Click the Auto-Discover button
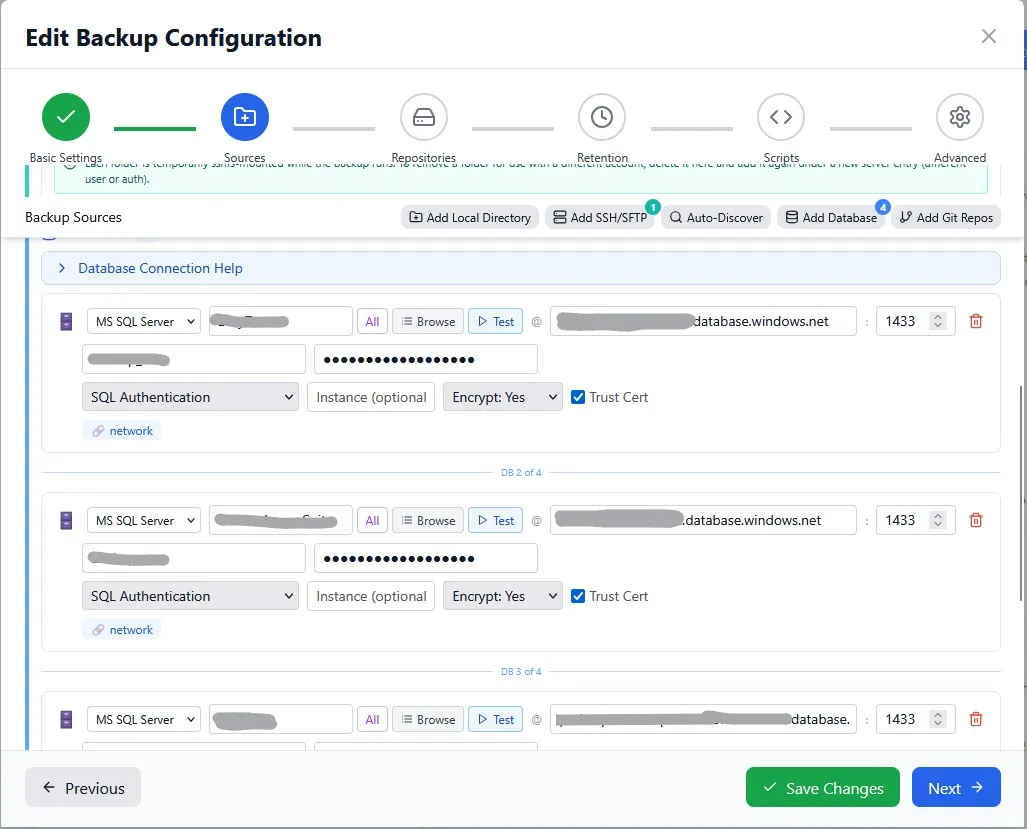The height and width of the screenshot is (829, 1027). pos(716,217)
